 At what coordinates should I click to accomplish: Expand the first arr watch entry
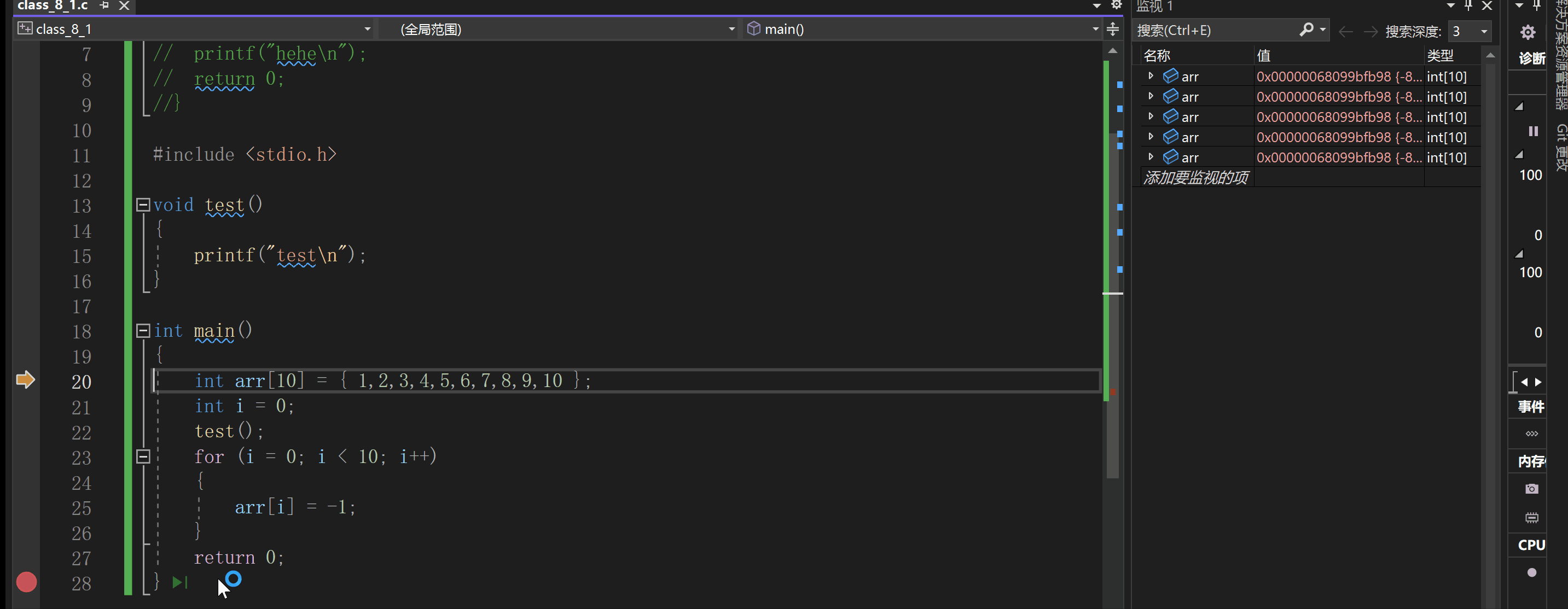[1151, 76]
